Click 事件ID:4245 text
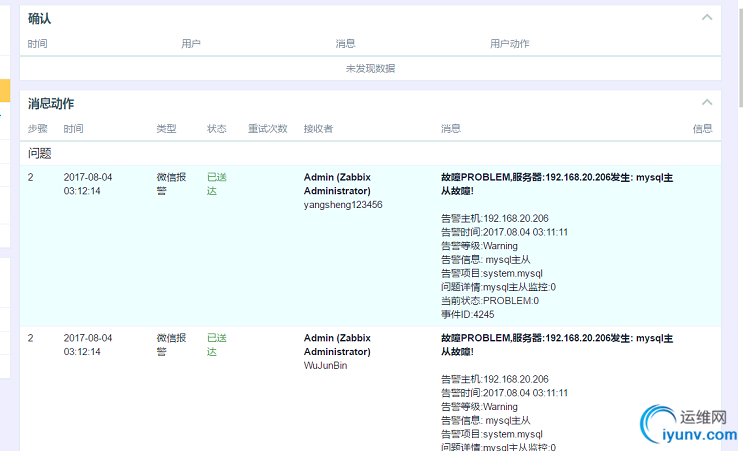The width and height of the screenshot is (743, 451). click(468, 315)
